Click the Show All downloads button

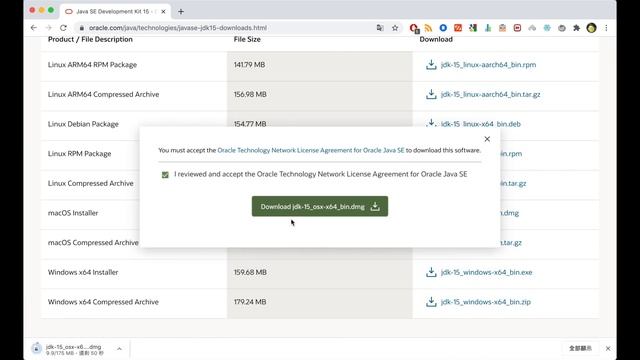(x=580, y=348)
